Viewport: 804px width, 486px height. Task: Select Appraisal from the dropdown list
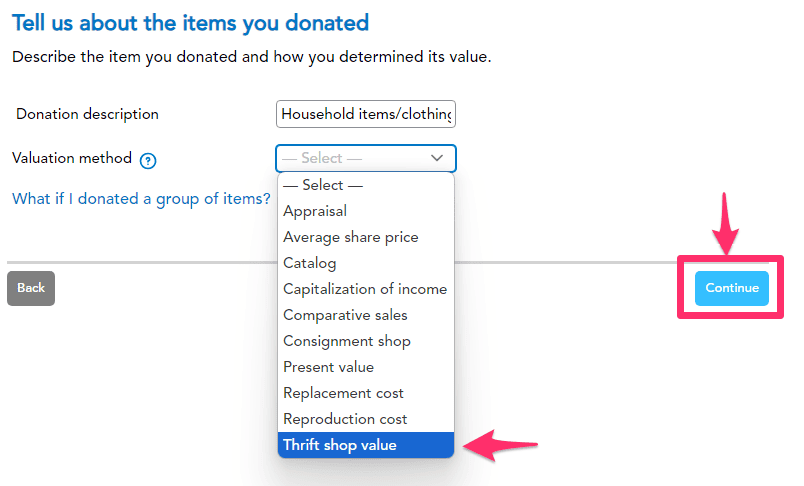click(315, 211)
